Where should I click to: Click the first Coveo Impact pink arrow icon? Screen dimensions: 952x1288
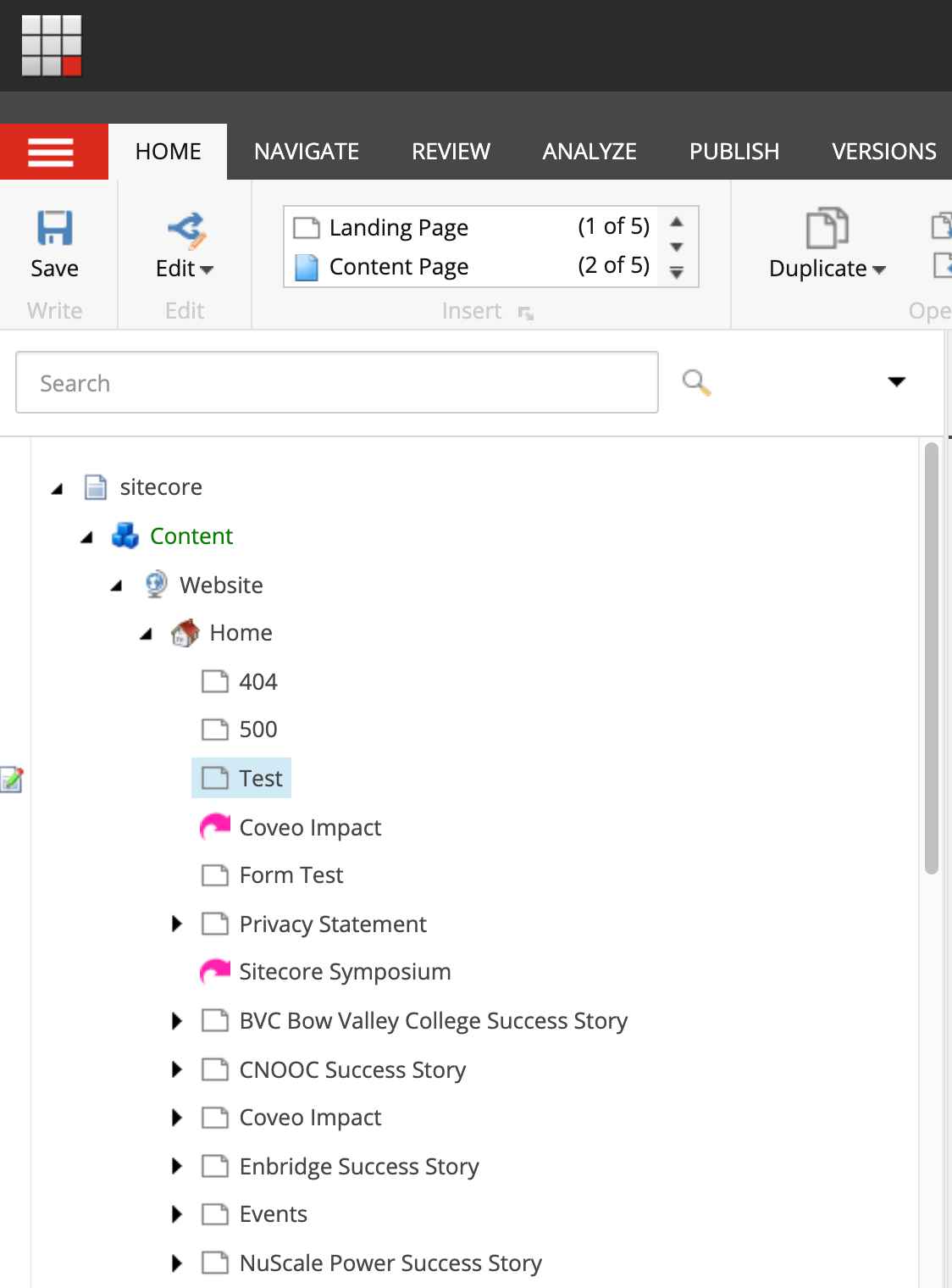(215, 827)
